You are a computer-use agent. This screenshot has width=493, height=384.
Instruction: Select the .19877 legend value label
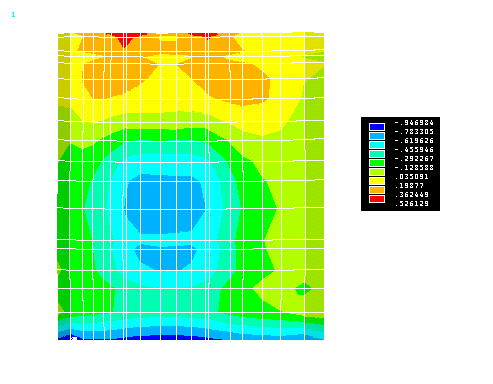[x=409, y=186]
